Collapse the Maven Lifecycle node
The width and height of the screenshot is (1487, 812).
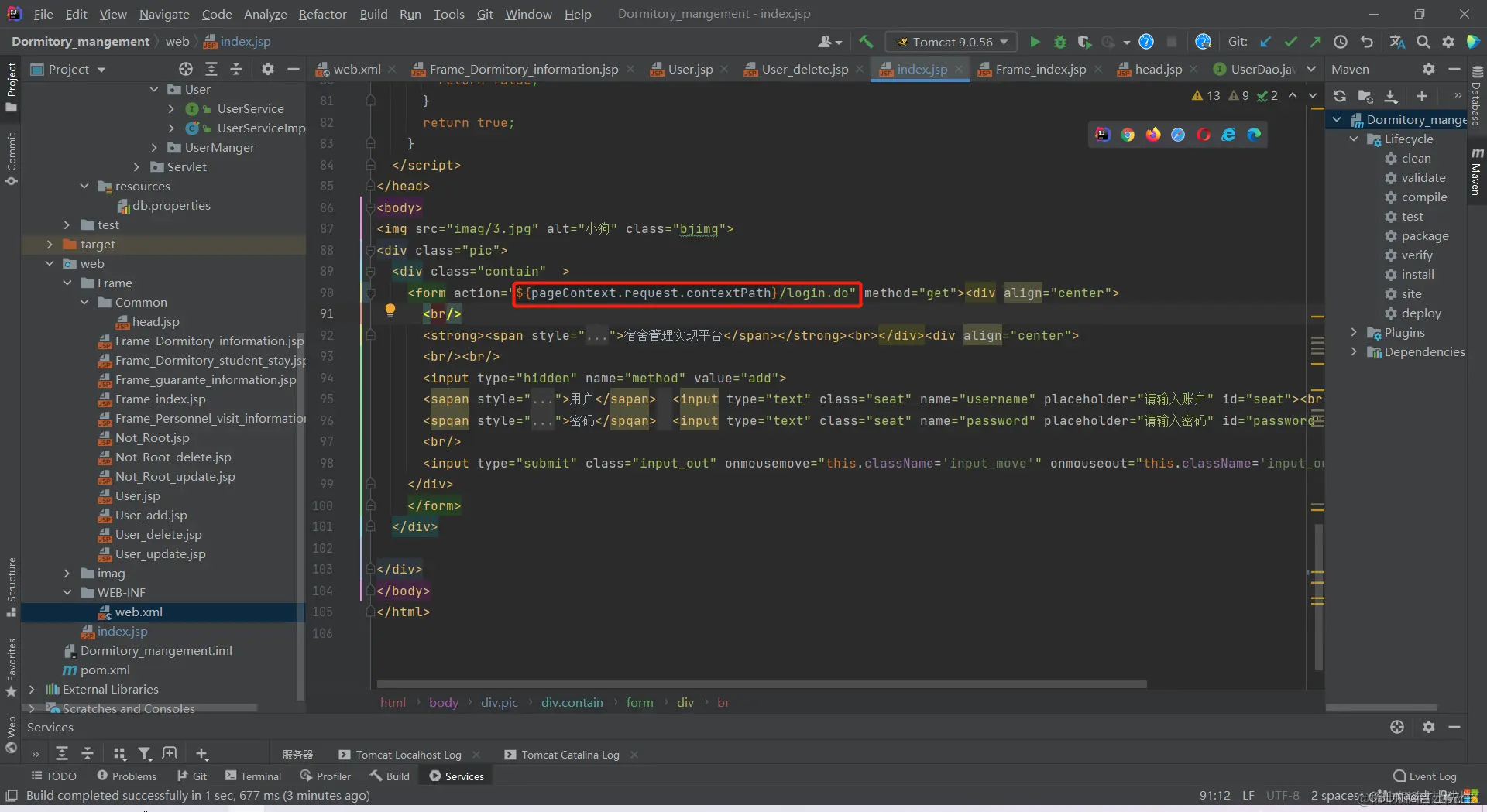coord(1354,139)
